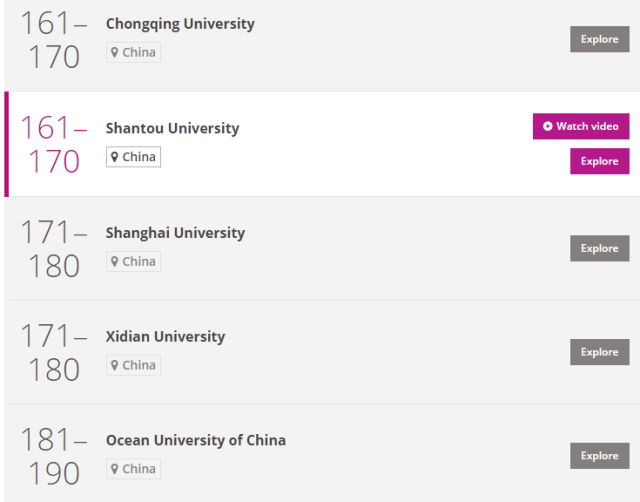Image resolution: width=640 pixels, height=502 pixels.
Task: Open the Shantou University name link
Action: click(172, 128)
